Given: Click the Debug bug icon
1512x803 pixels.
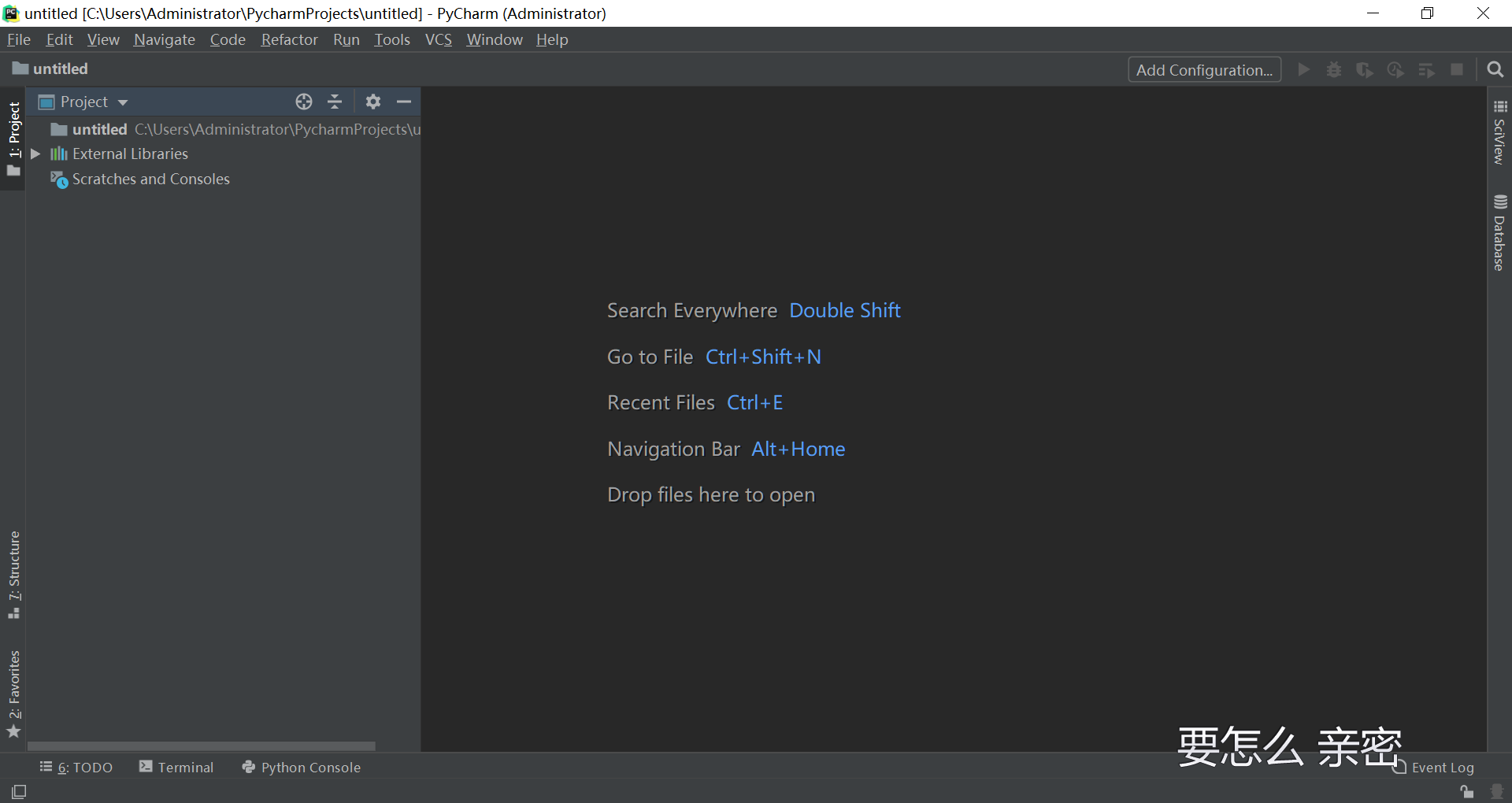Looking at the screenshot, I should (x=1334, y=70).
